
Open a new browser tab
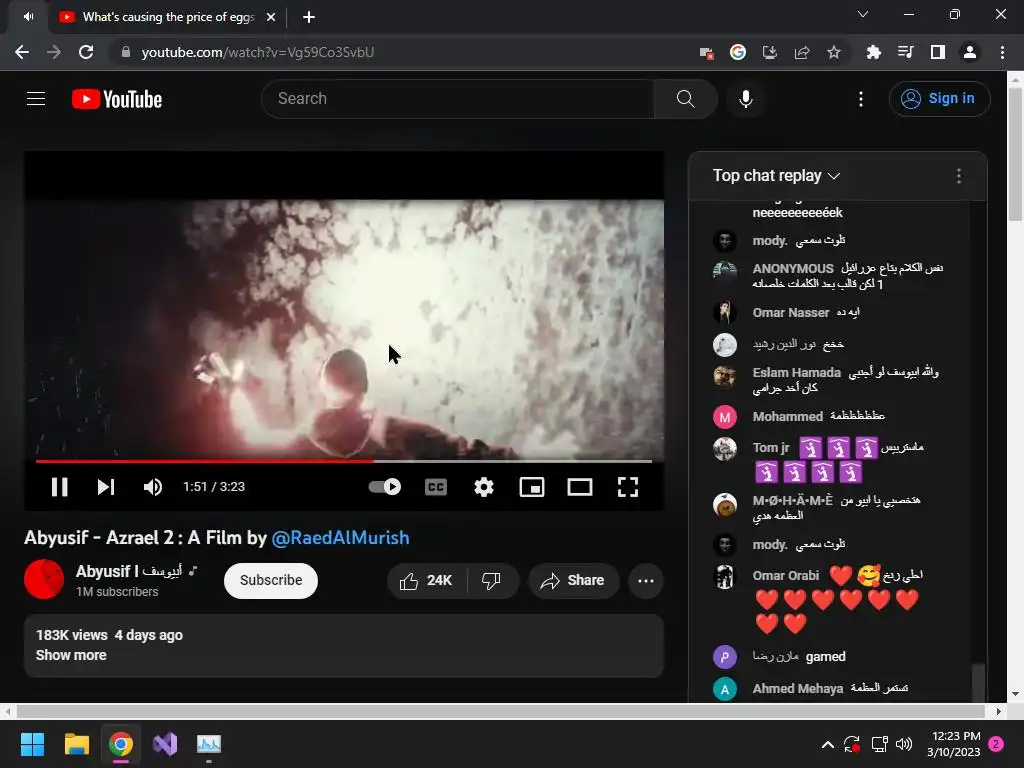309,17
